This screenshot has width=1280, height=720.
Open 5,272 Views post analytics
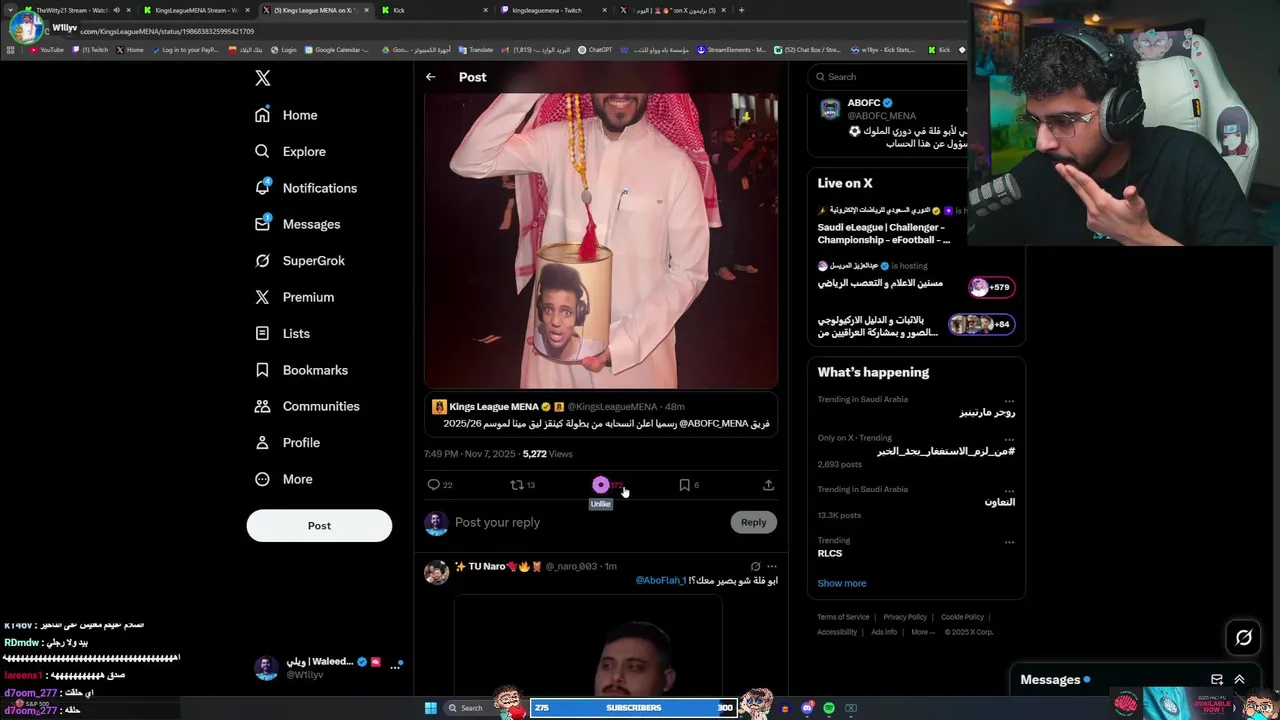pyautogui.click(x=547, y=454)
